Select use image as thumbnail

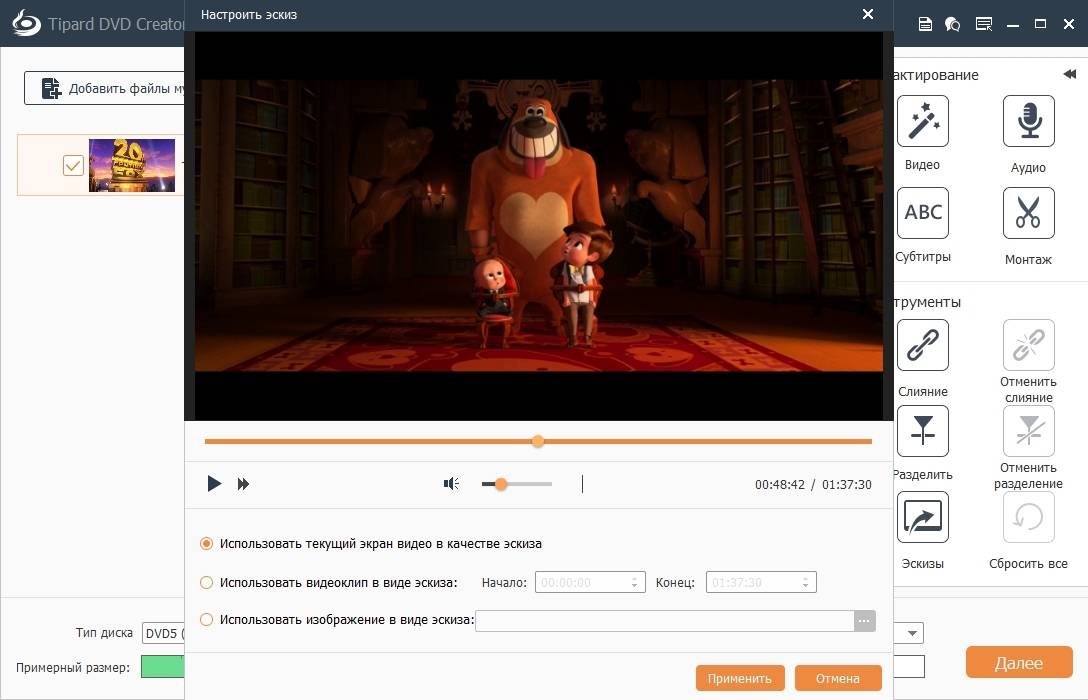point(206,620)
